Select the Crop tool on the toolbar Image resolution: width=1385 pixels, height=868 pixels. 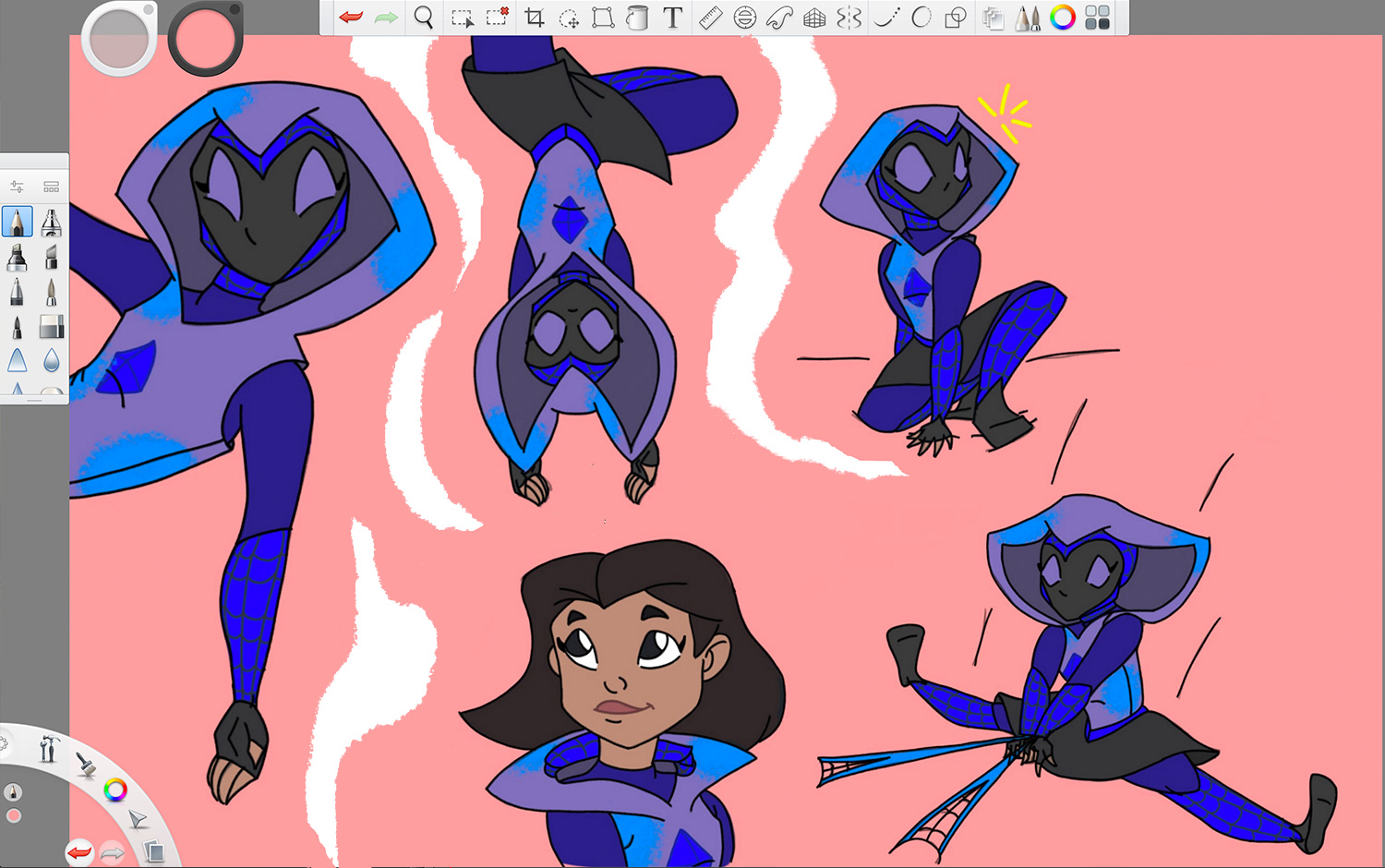pyautogui.click(x=534, y=17)
